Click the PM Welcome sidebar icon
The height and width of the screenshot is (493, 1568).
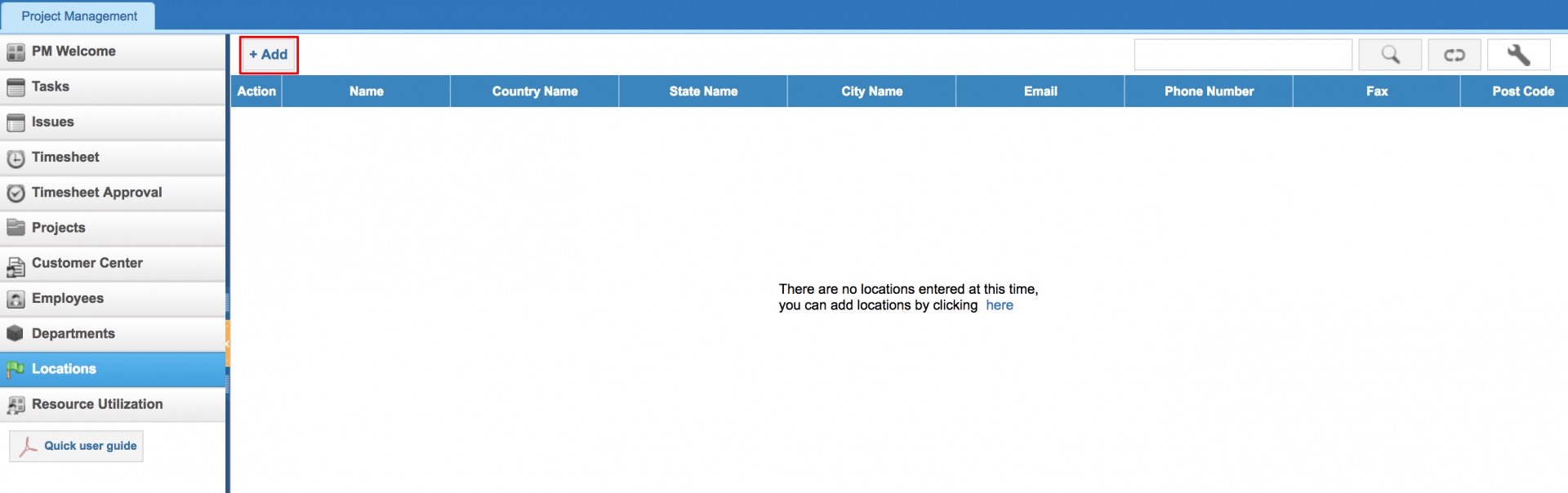(x=16, y=52)
